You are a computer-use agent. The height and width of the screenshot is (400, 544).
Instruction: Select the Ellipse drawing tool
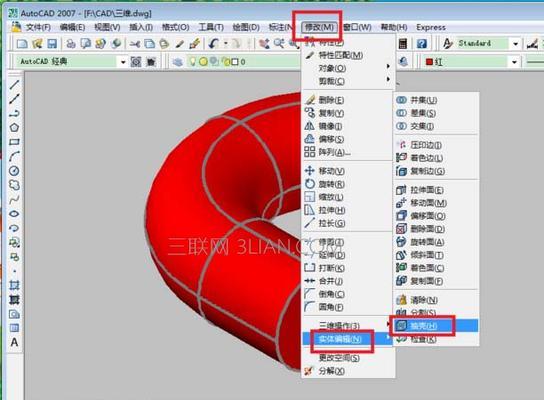pos(14,214)
